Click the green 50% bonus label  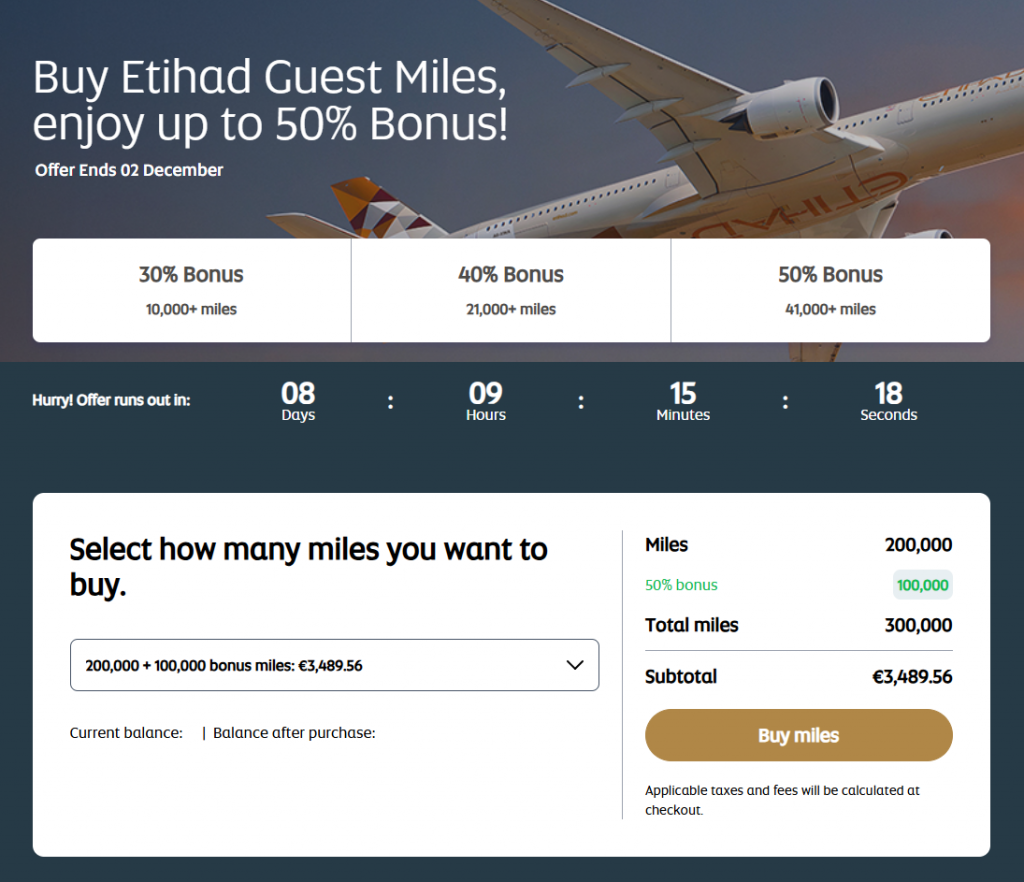(x=681, y=584)
